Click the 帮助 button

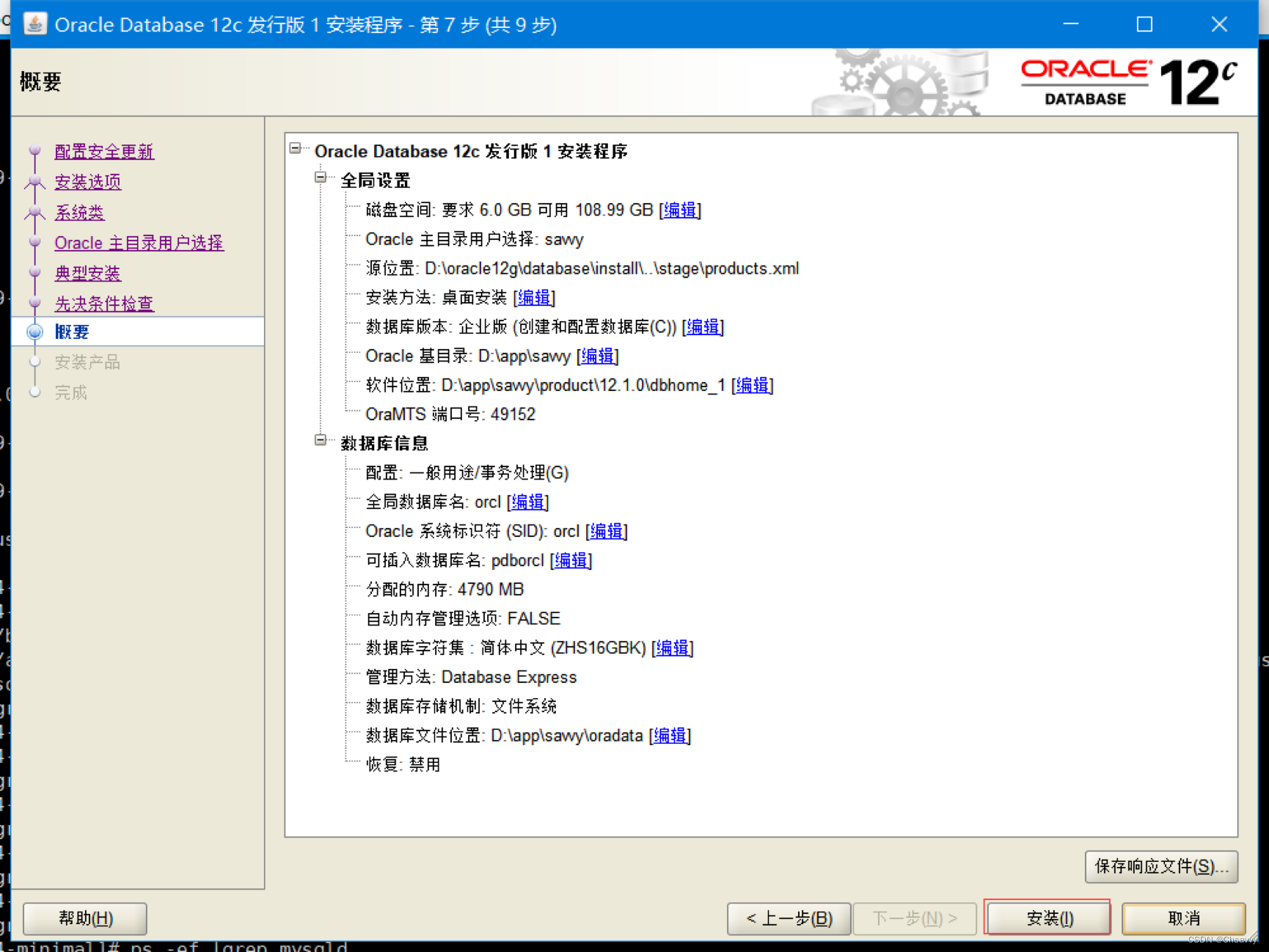point(84,918)
